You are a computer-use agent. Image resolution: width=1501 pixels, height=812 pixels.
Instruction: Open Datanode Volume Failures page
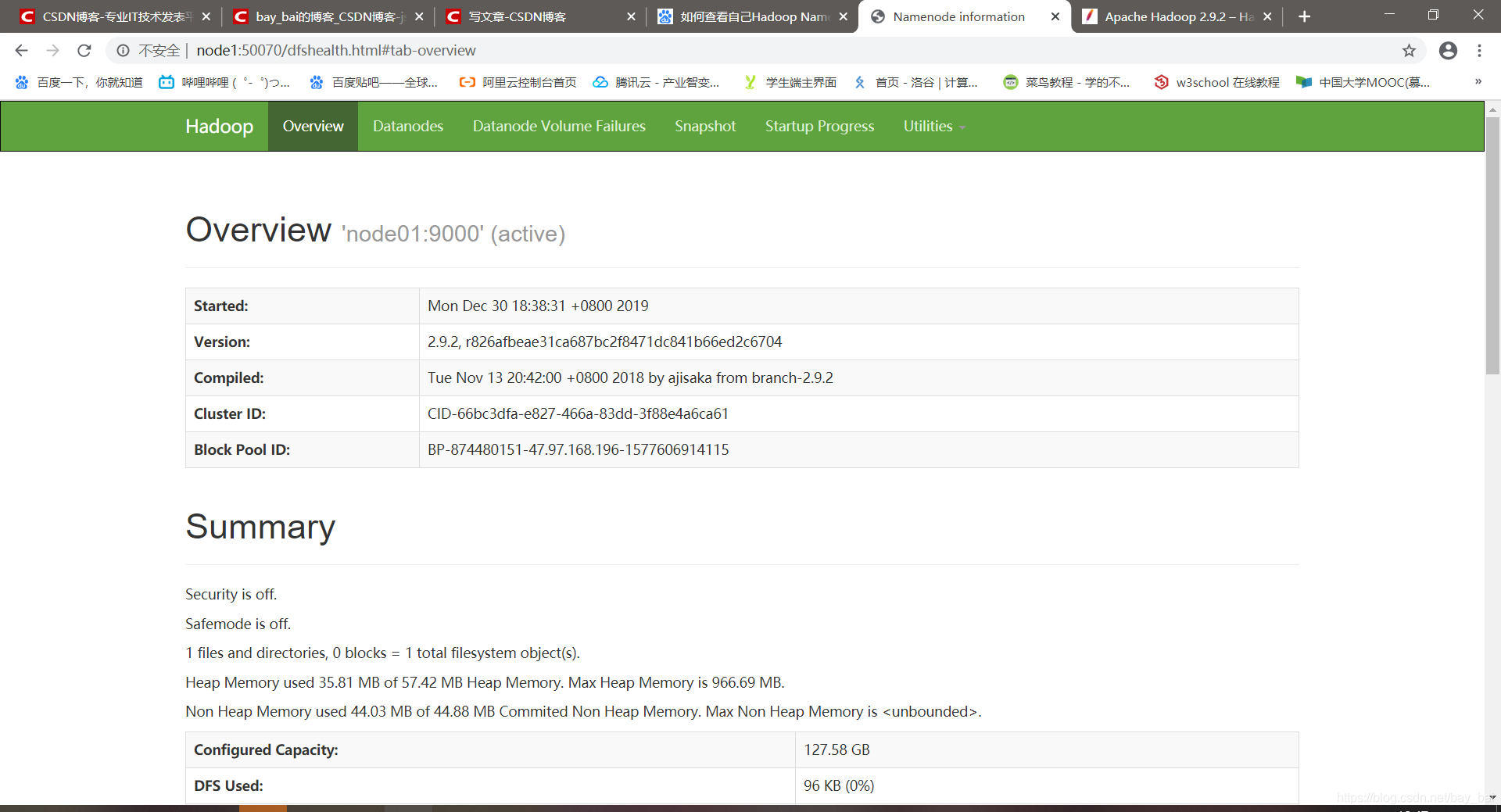[559, 127]
